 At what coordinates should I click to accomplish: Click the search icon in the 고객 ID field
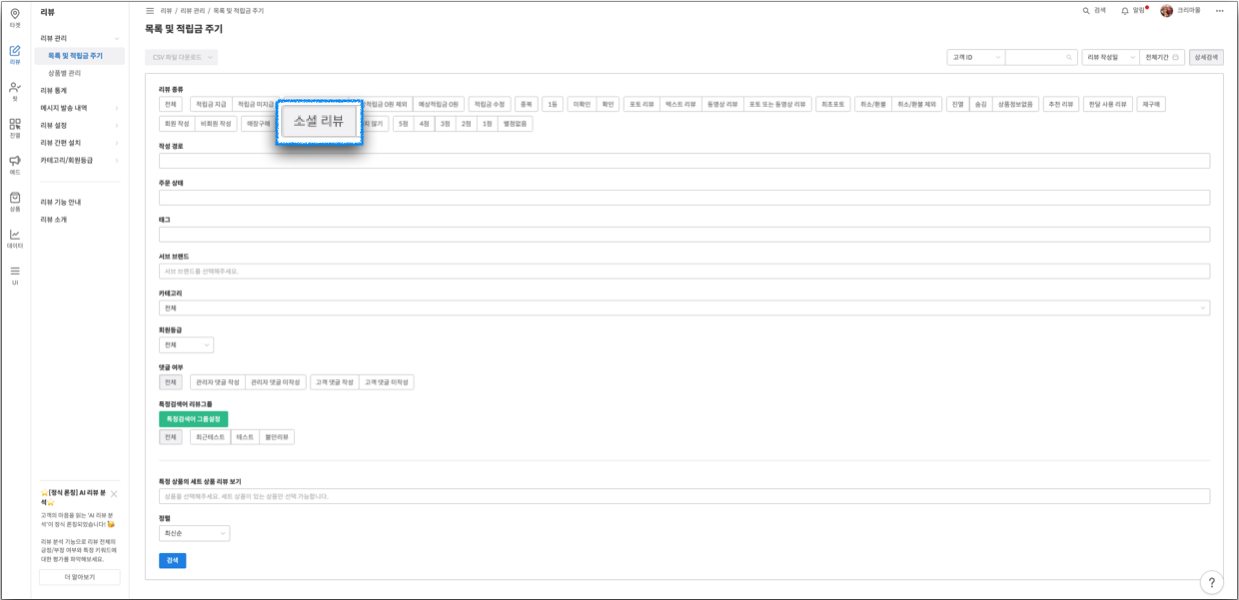[1069, 57]
